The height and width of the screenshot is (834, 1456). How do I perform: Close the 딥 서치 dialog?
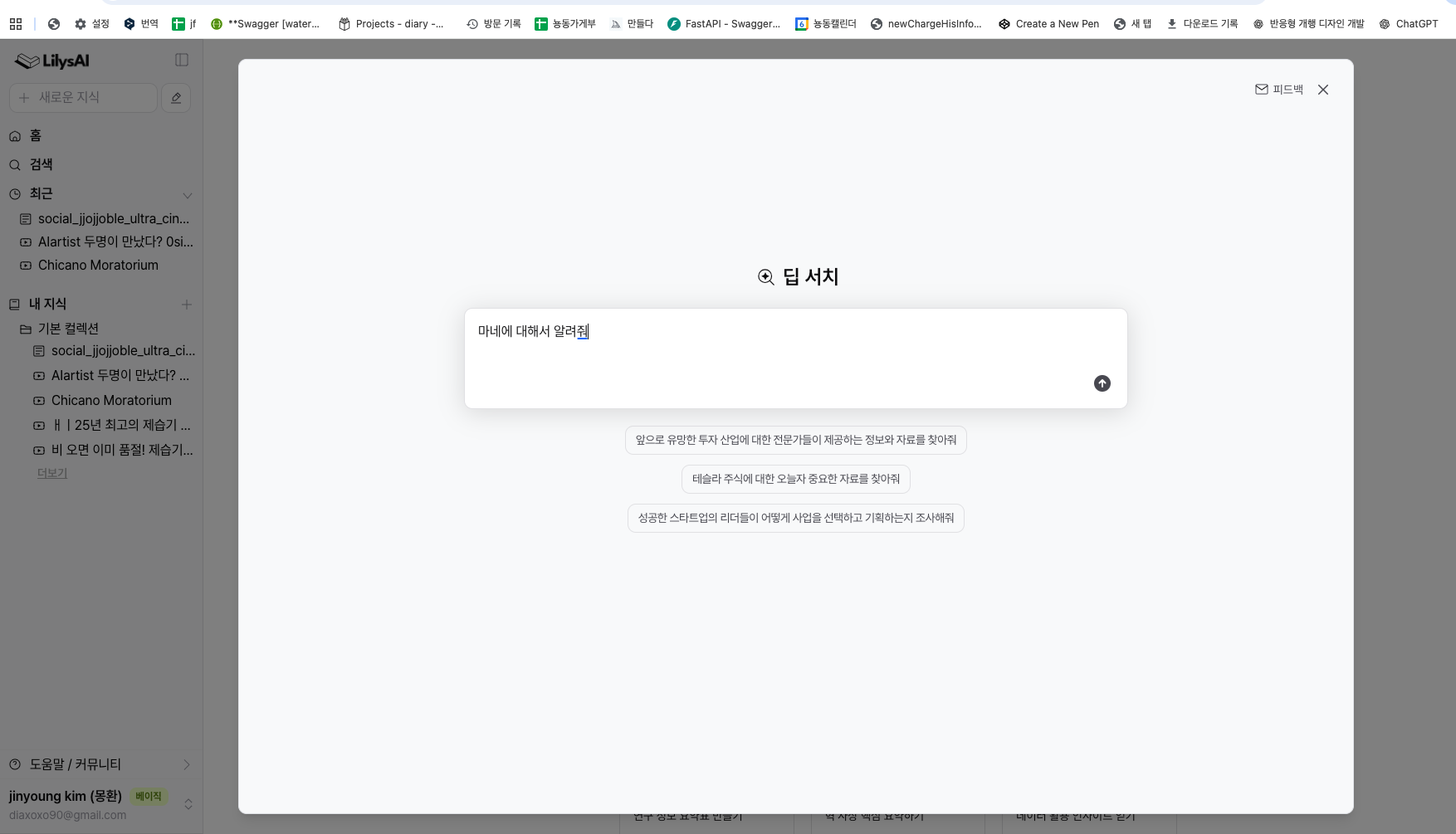click(1323, 89)
